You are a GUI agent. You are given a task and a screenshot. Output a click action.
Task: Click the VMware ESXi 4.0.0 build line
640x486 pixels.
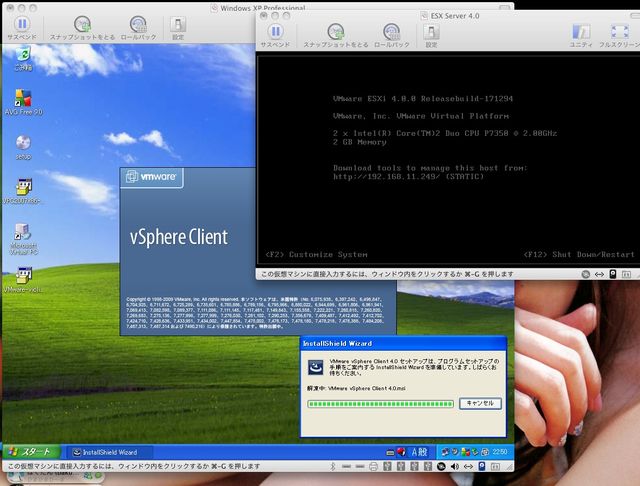coord(423,98)
